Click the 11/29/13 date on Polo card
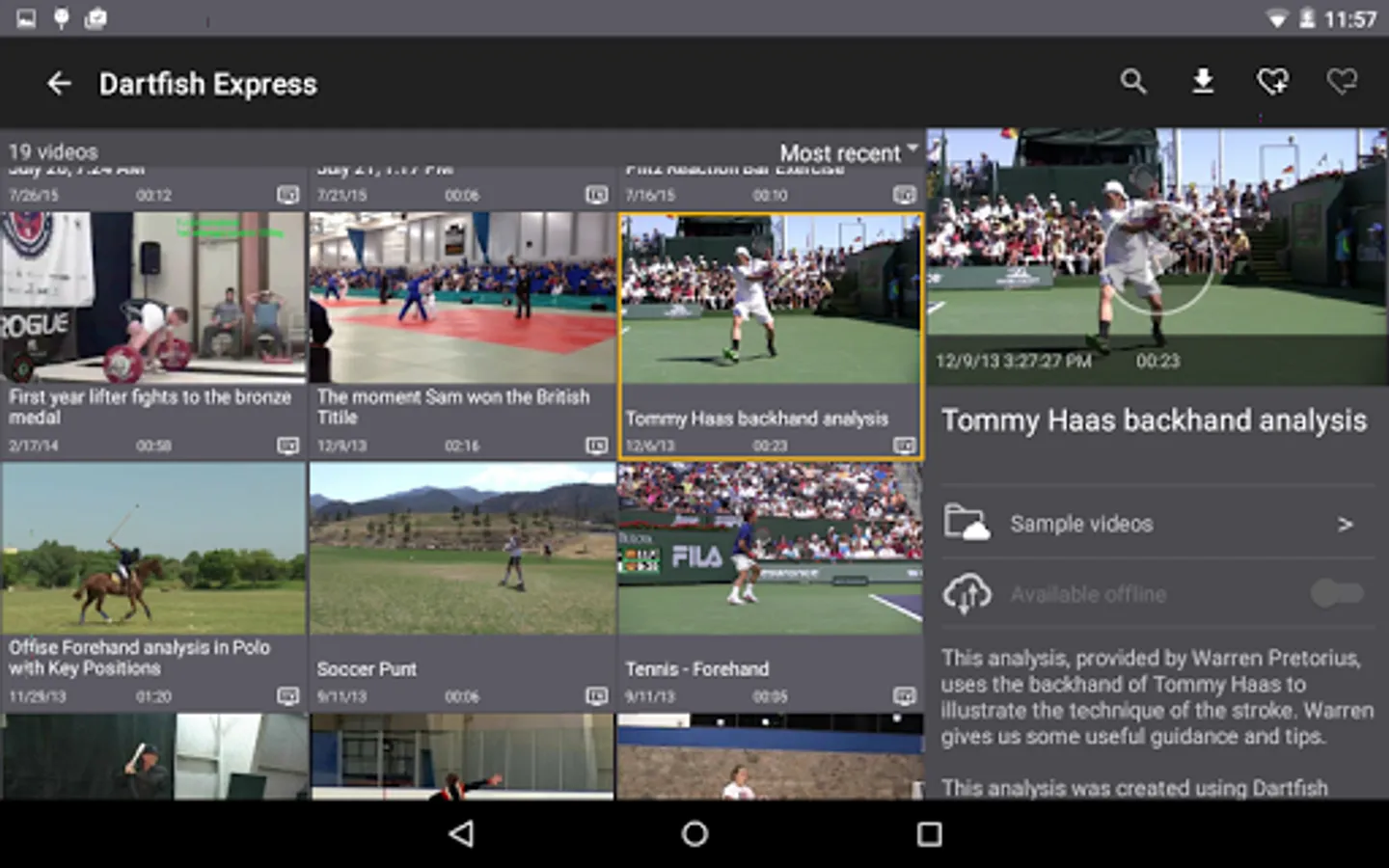The width and height of the screenshot is (1389, 868). point(38,696)
